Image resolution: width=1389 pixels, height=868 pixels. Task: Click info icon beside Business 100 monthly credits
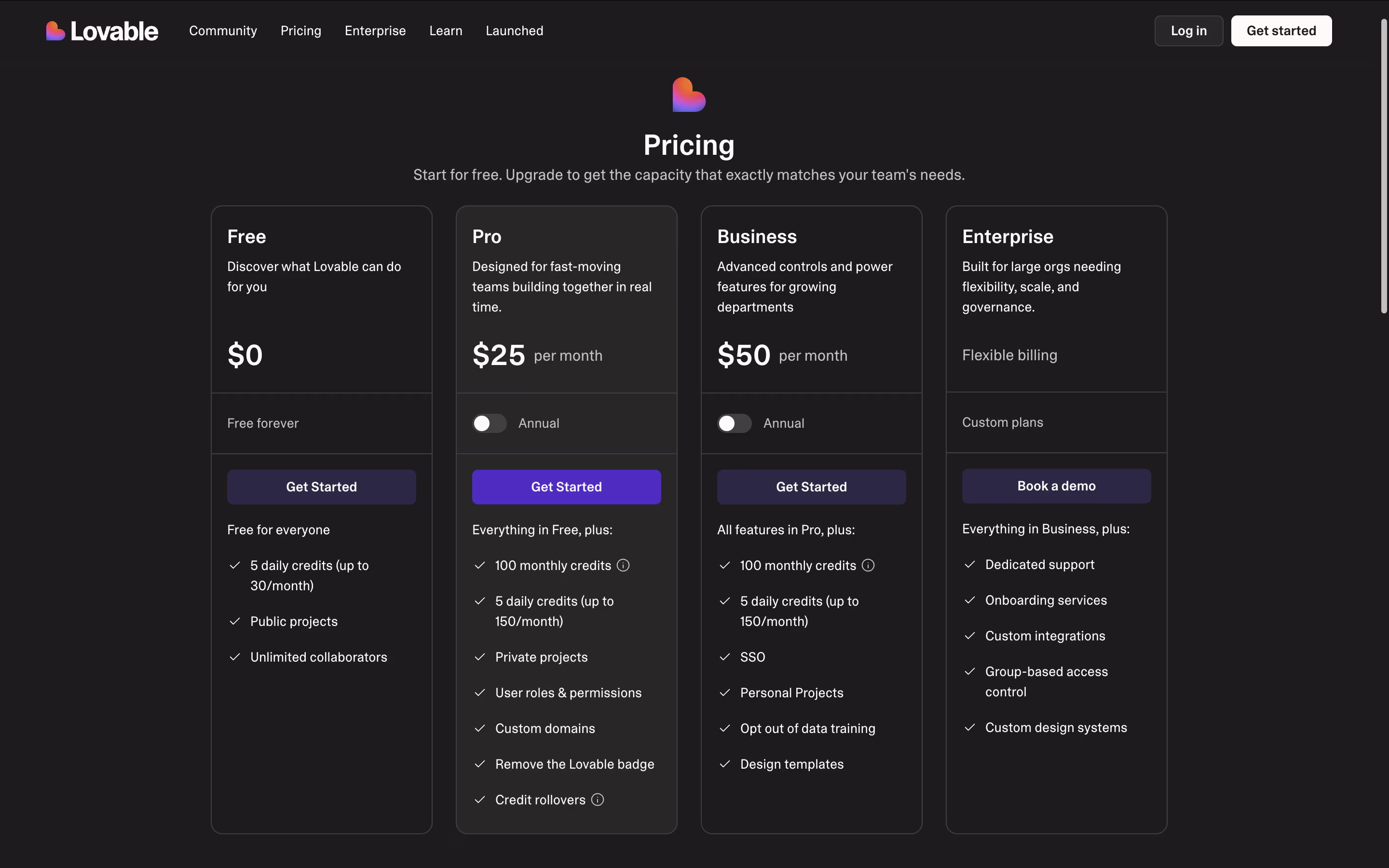[869, 566]
